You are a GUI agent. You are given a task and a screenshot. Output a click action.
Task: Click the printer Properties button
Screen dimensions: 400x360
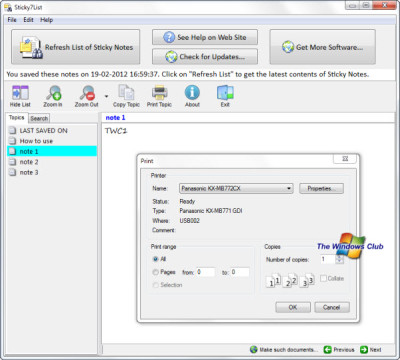pos(321,188)
